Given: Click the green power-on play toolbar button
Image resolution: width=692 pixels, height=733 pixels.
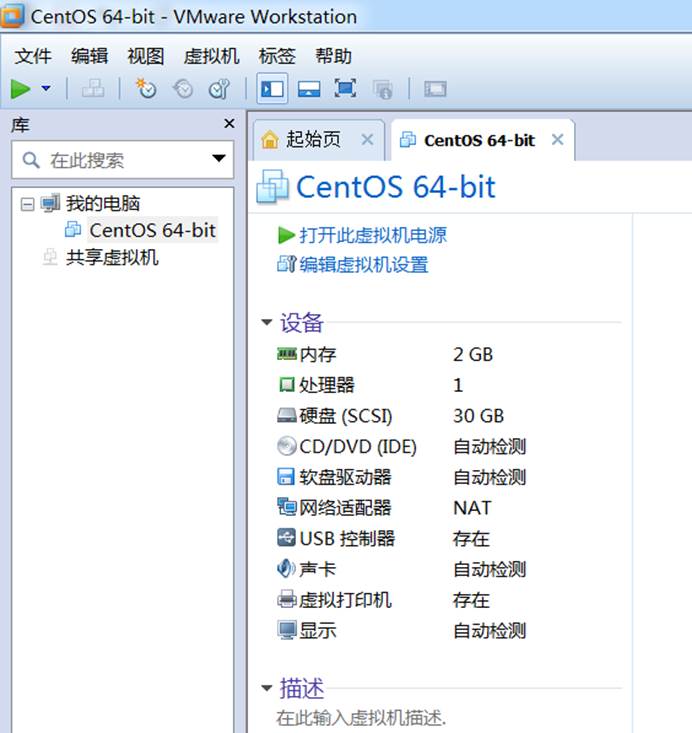Looking at the screenshot, I should [21, 89].
